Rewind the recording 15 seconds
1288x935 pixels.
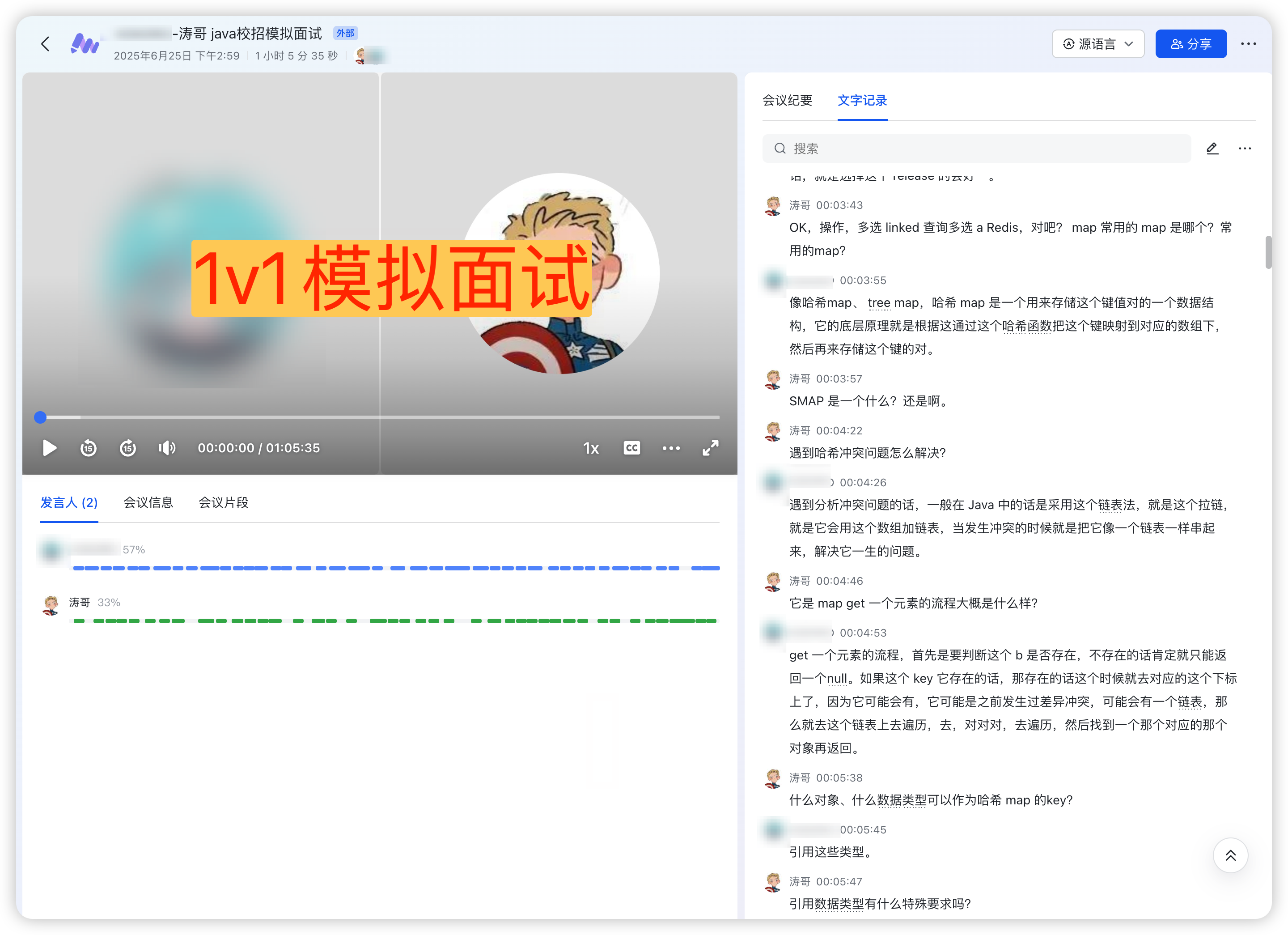tap(89, 448)
